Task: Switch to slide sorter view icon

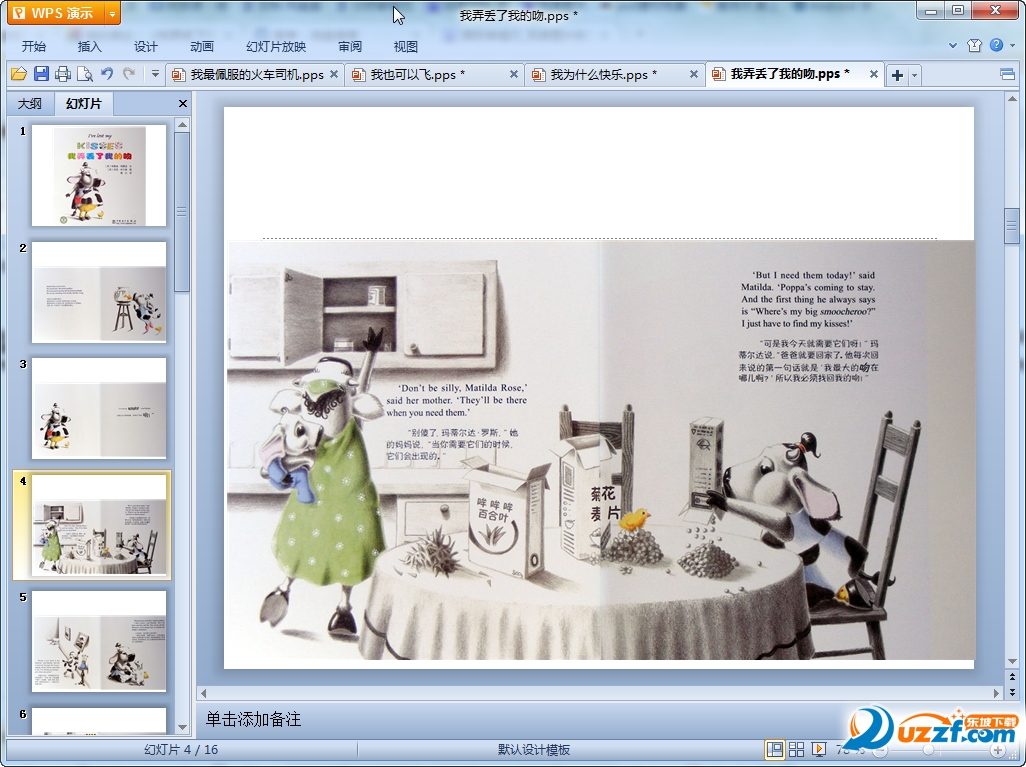Action: pyautogui.click(x=796, y=749)
